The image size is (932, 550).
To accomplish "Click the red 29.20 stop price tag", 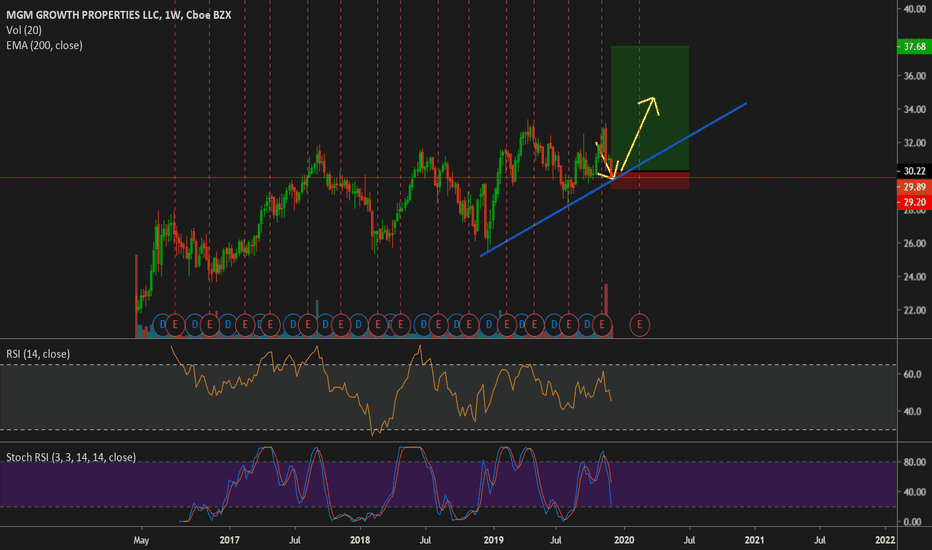I will 914,202.
